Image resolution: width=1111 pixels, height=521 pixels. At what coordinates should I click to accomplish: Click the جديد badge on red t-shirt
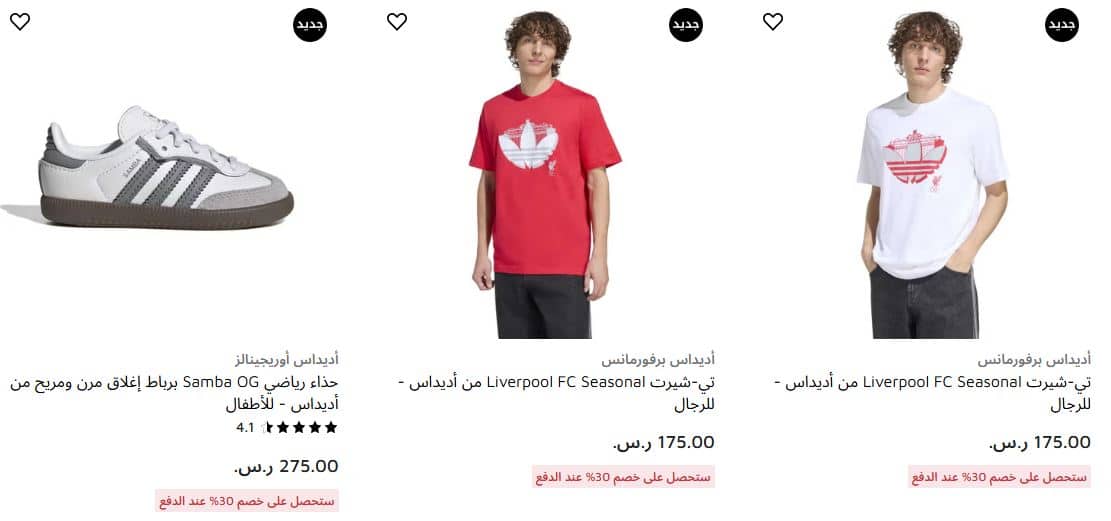pyautogui.click(x=686, y=25)
